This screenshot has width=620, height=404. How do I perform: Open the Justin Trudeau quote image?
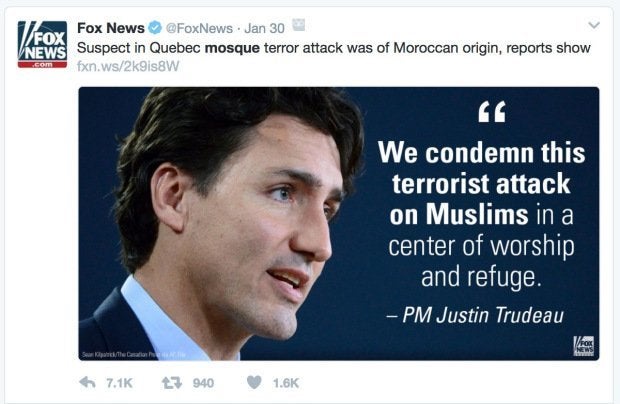click(x=339, y=223)
